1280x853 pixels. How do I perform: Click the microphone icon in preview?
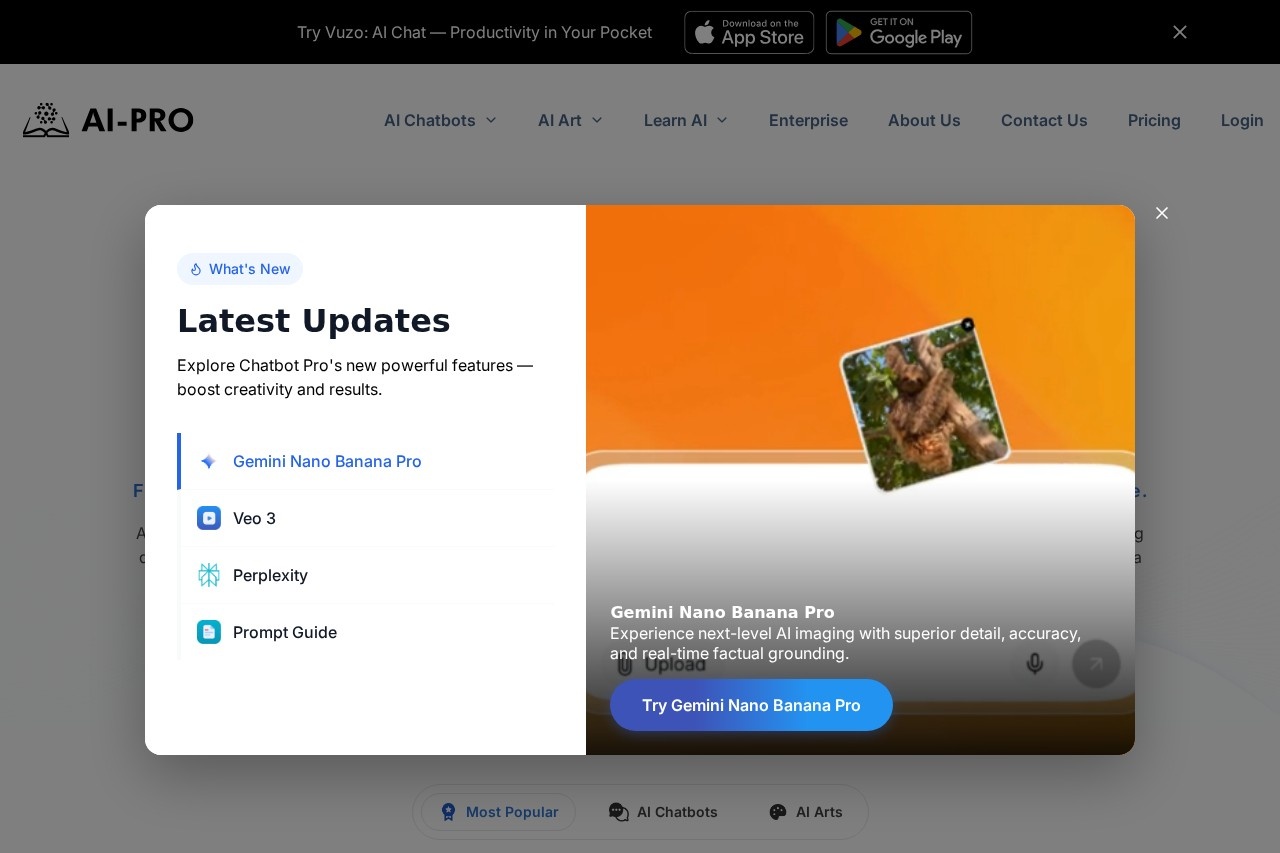click(x=1035, y=663)
